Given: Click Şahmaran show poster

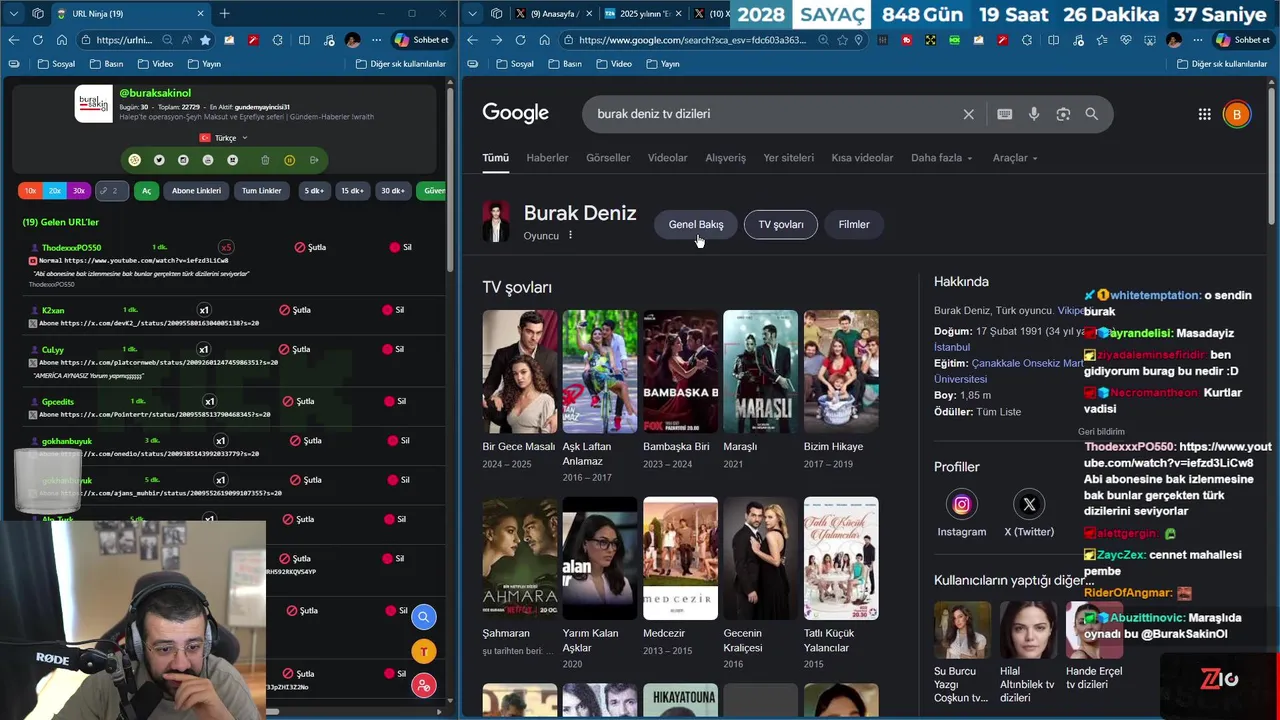Looking at the screenshot, I should click(x=520, y=558).
